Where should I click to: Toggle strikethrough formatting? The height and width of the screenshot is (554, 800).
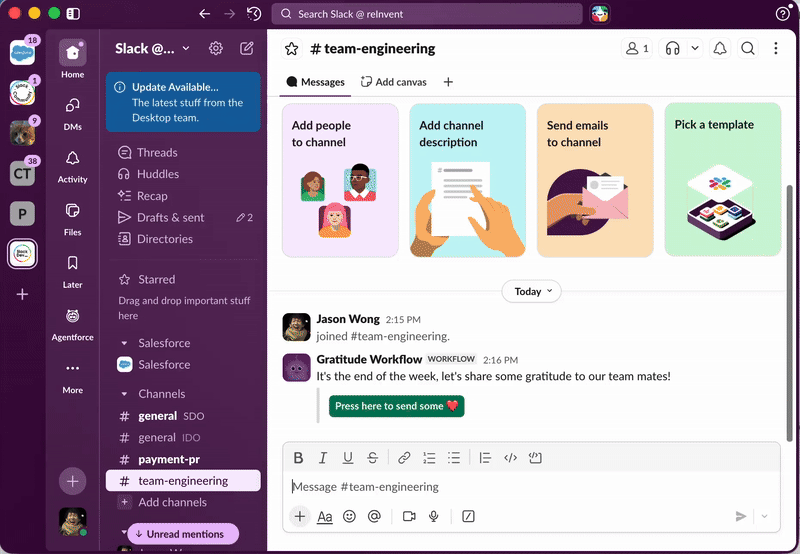point(372,458)
